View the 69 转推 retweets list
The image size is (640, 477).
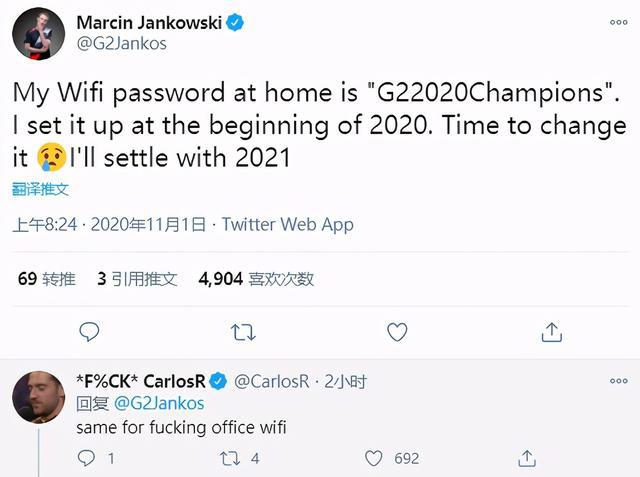[47, 279]
